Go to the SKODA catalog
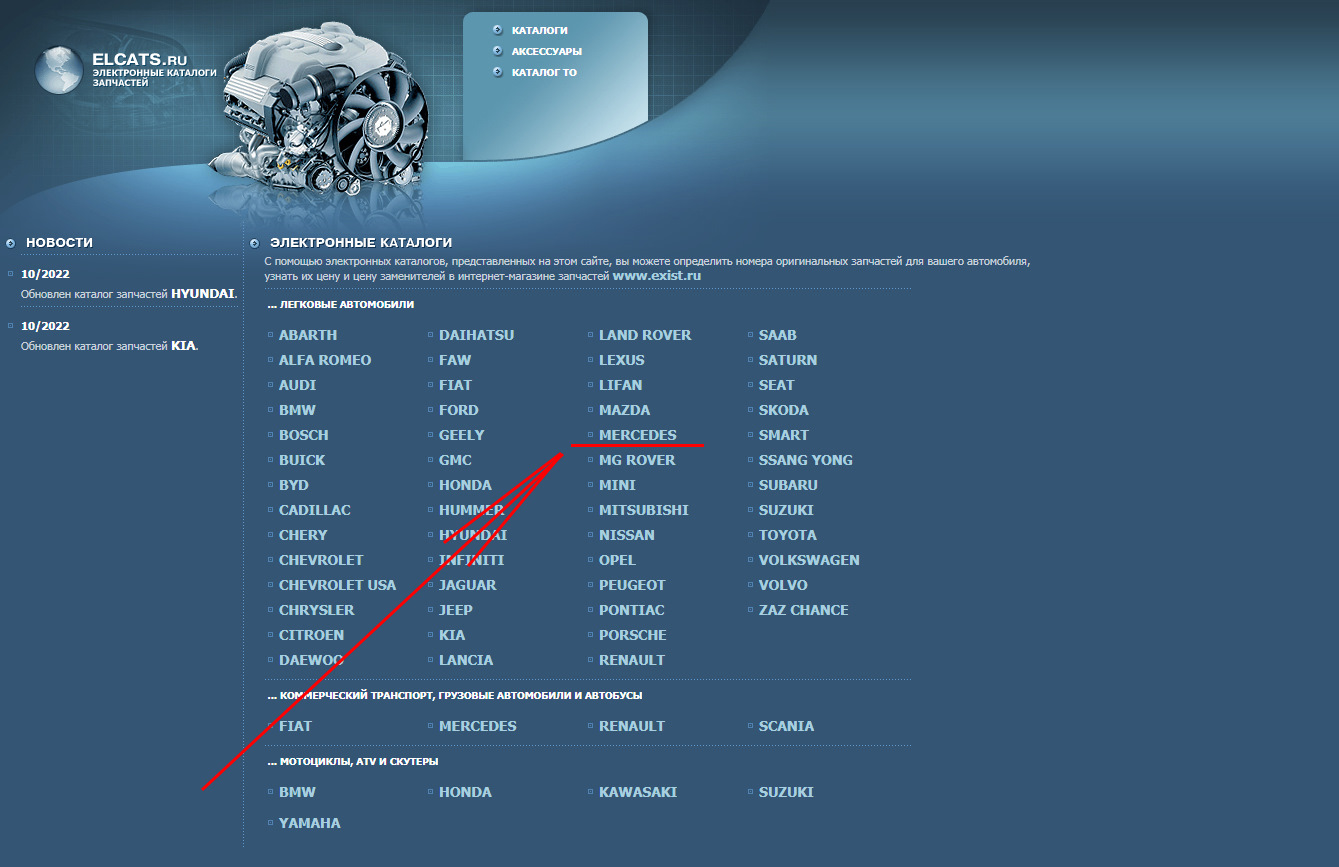 pos(784,410)
